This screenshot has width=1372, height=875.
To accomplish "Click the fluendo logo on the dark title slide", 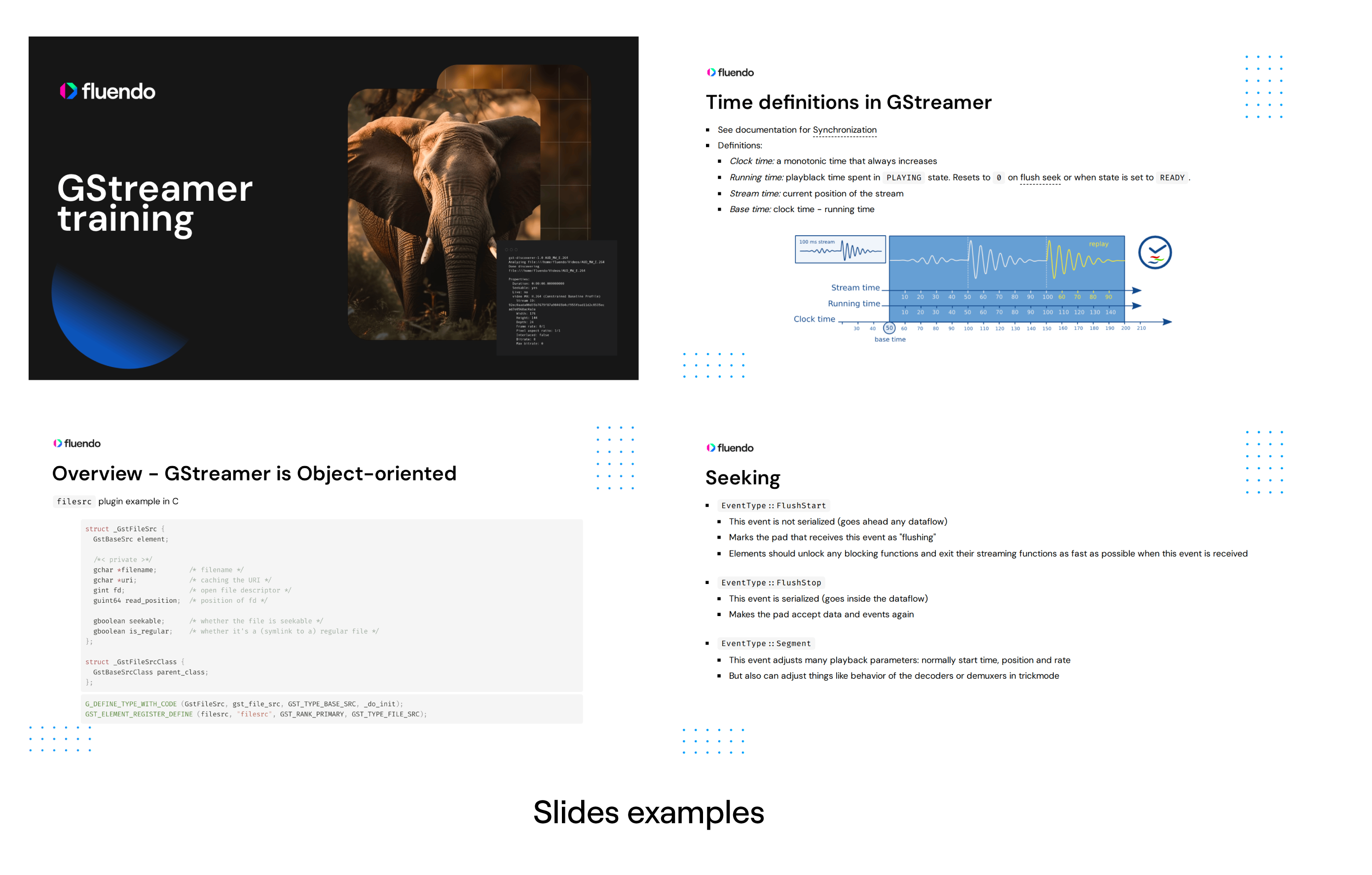I will 107,91.
